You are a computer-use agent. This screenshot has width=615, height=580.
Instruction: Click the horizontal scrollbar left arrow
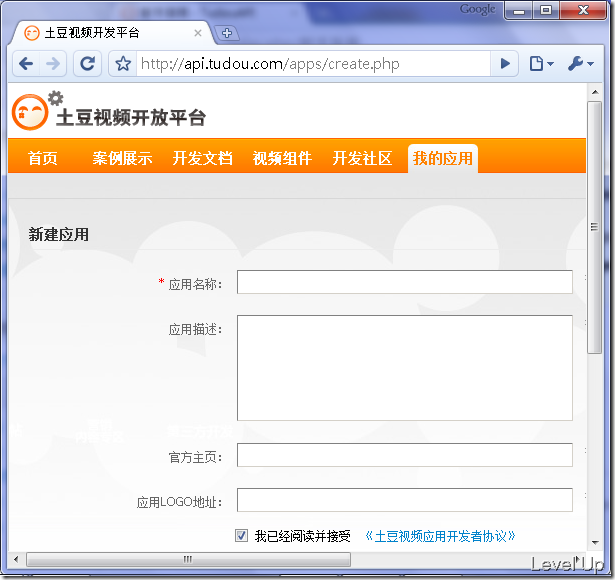(16, 559)
